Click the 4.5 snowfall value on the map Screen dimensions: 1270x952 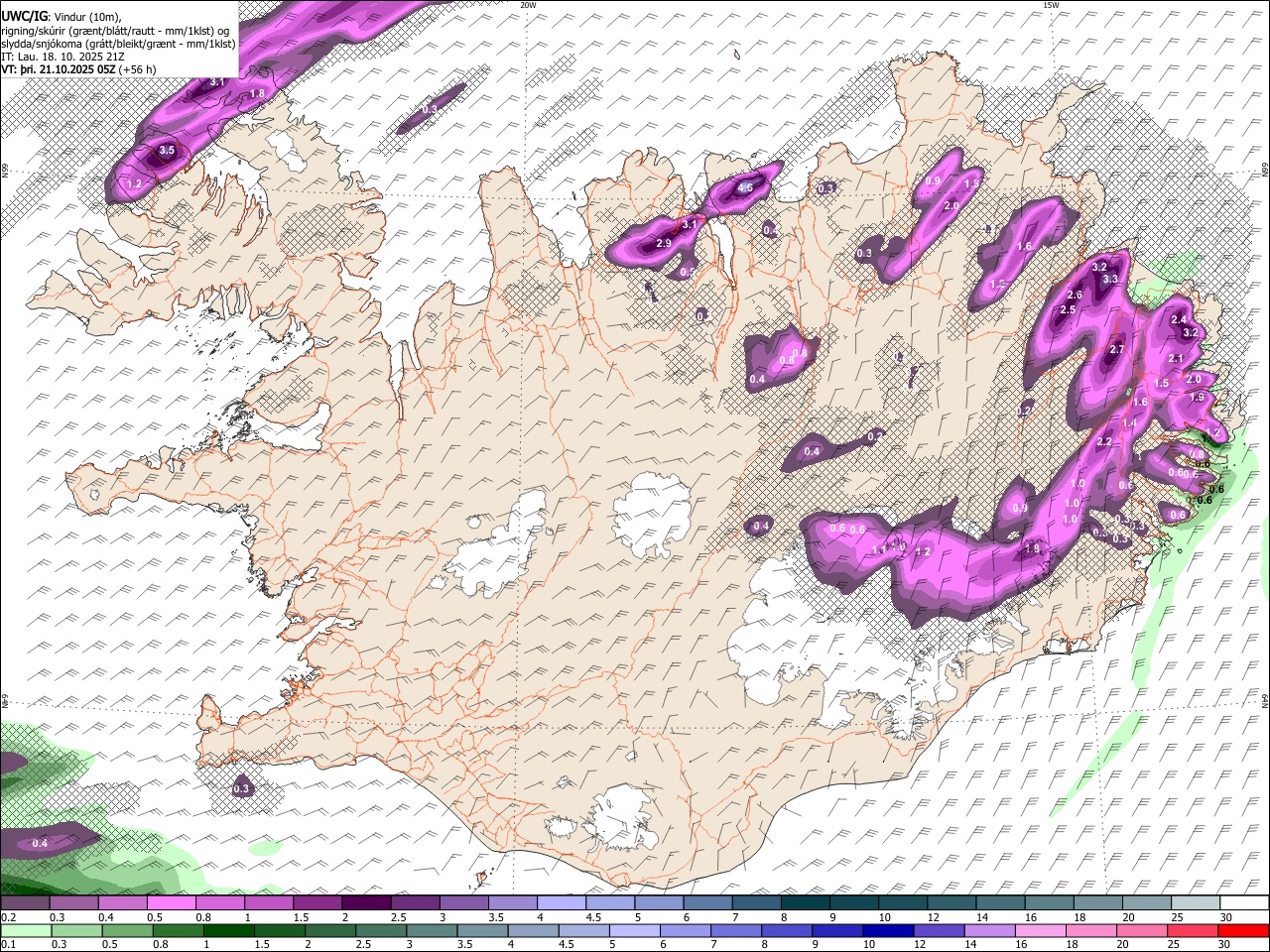tap(745, 187)
